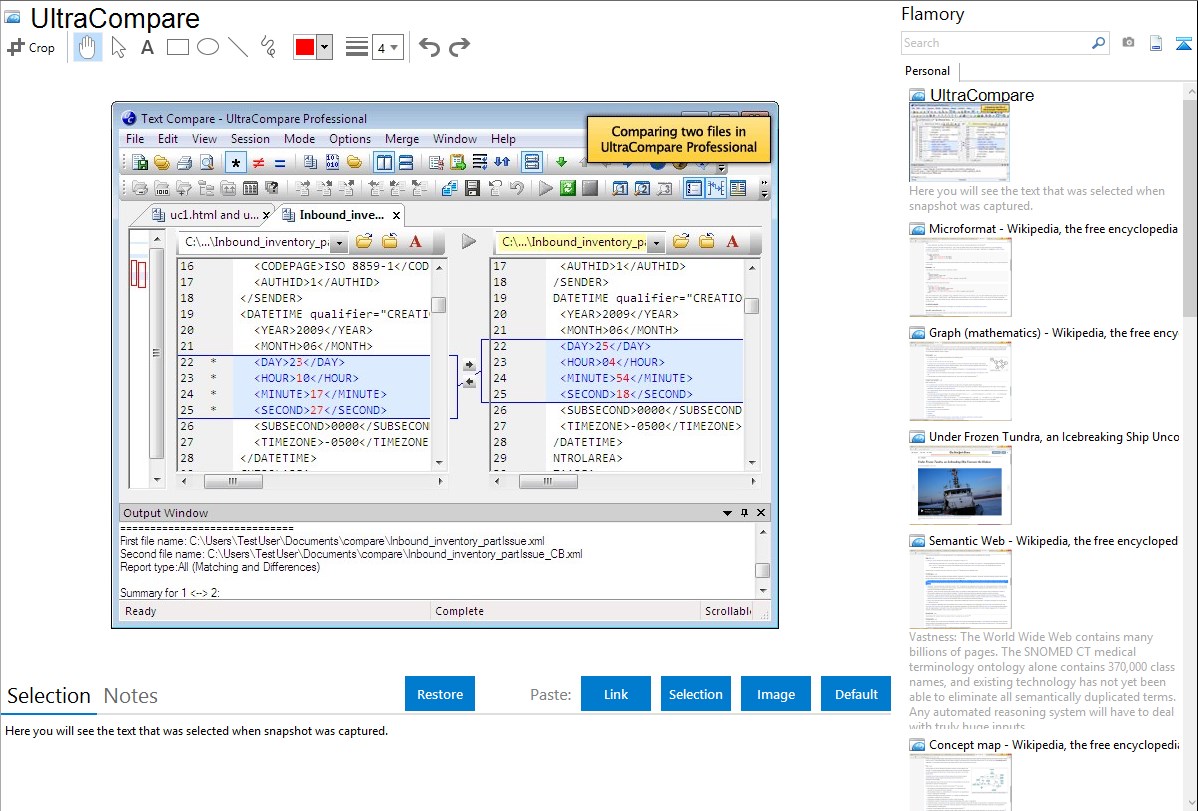
Task: Open the Under Frozen Tundra snapshot thumbnail
Action: pyautogui.click(x=960, y=485)
